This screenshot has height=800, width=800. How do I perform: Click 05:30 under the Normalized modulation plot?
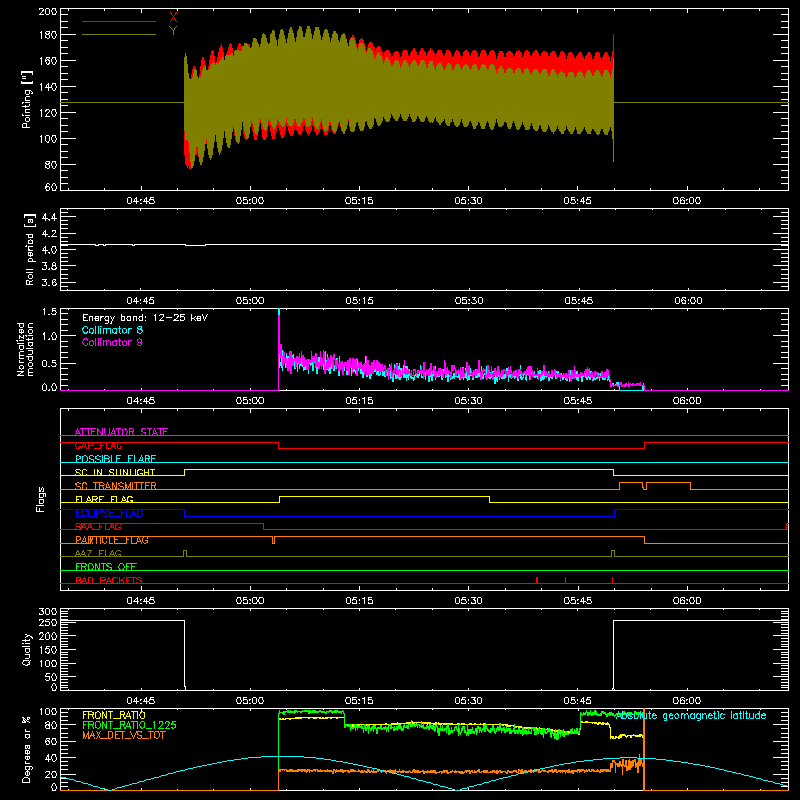click(x=468, y=401)
